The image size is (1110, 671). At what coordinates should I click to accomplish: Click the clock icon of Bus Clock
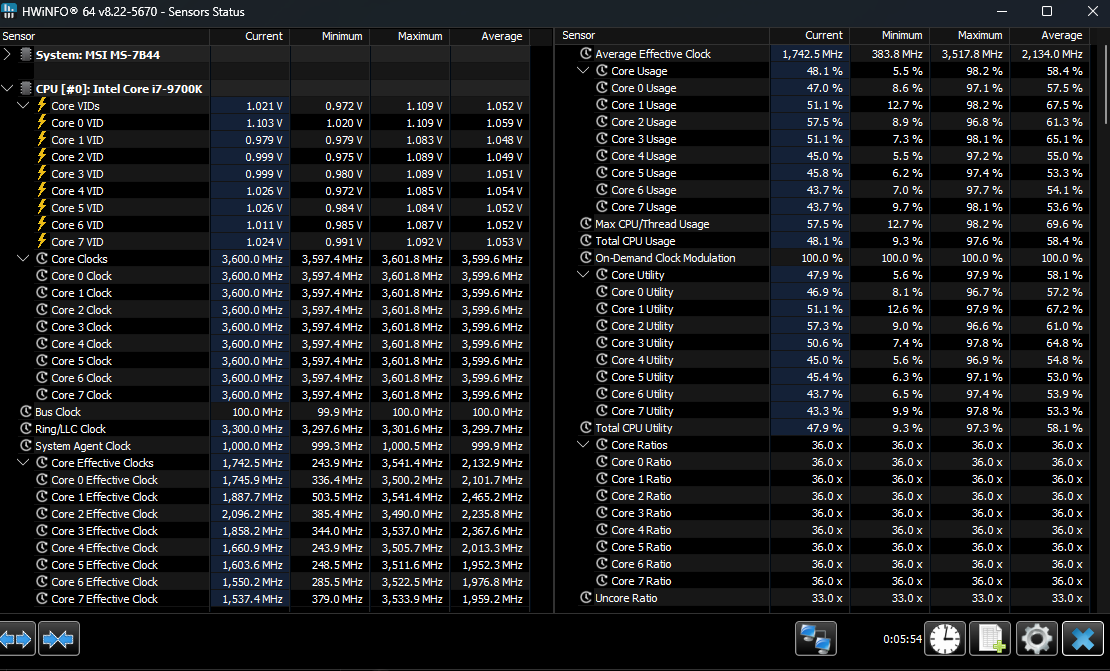[x=26, y=411]
